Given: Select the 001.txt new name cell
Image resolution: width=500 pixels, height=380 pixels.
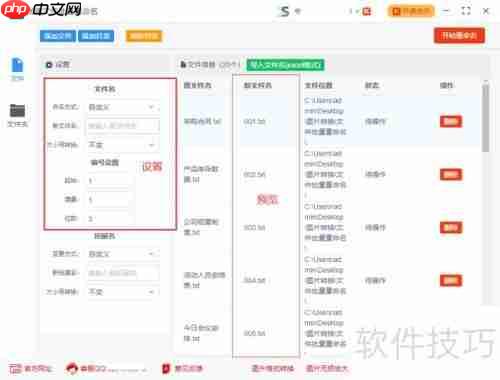Looking at the screenshot, I should point(254,122).
